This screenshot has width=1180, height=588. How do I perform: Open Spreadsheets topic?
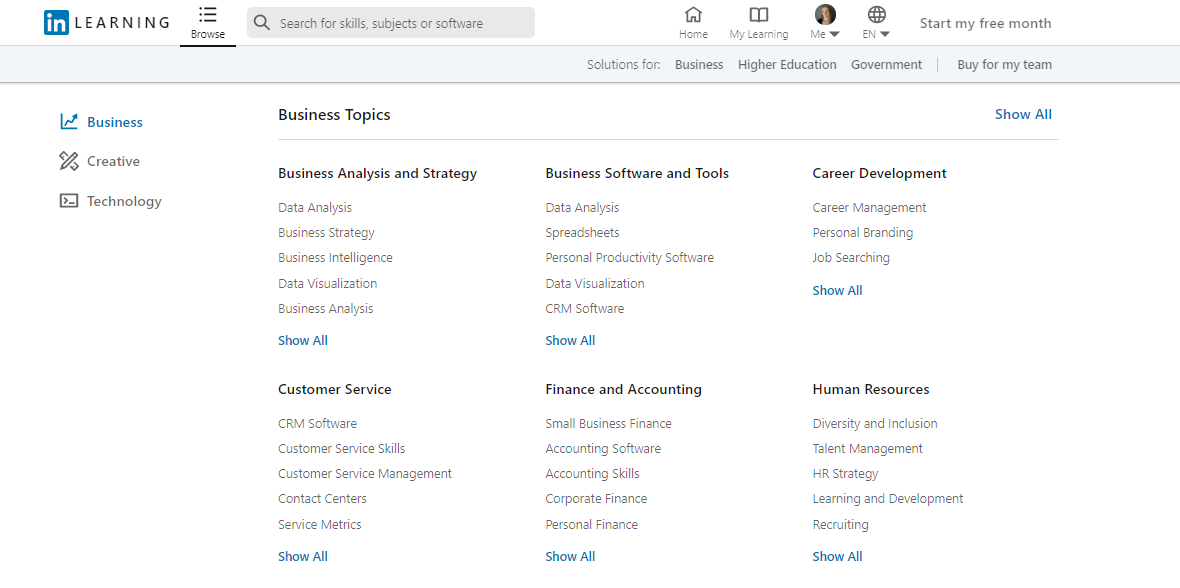(x=582, y=233)
